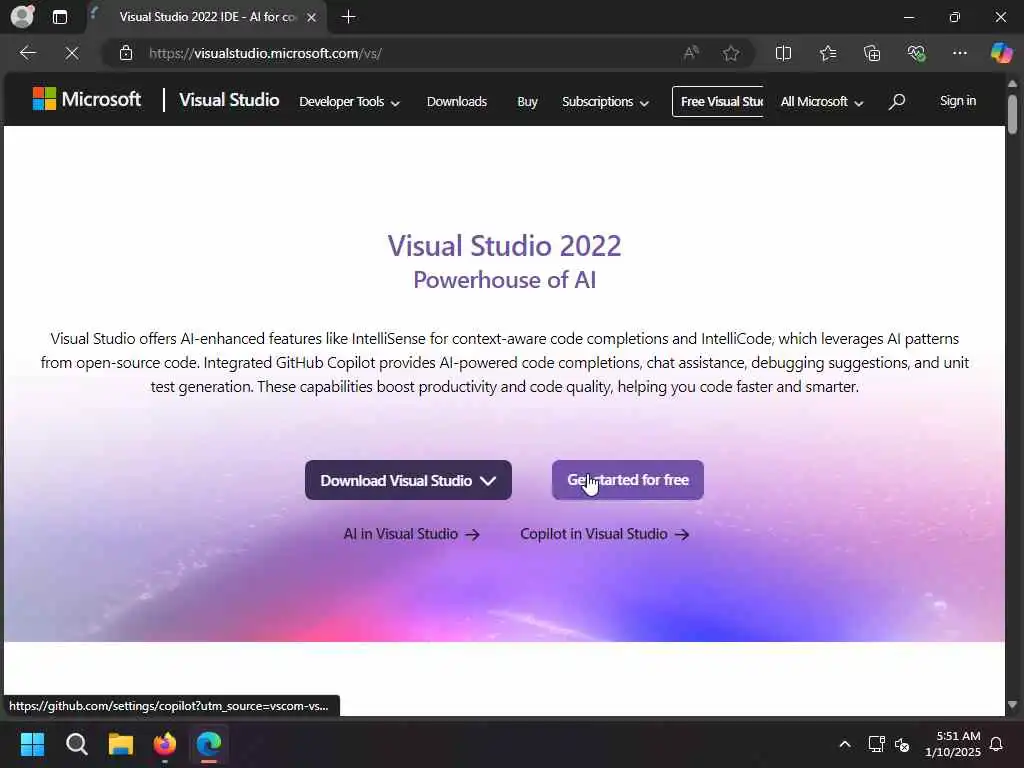Click Get started for free button
This screenshot has width=1024, height=768.
pos(628,480)
